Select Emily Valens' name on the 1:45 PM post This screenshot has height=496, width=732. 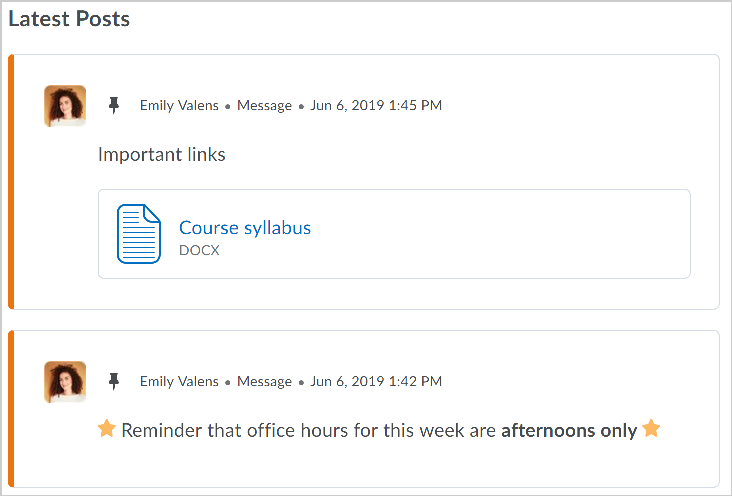[x=179, y=105]
